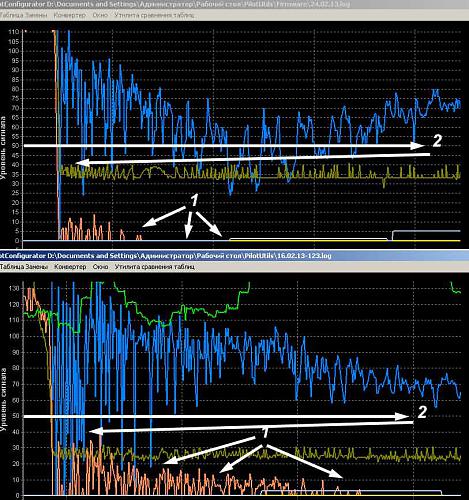This screenshot has width=469, height=500.
Task: Open 'Таблица Замены' menu in top window
Action: (23, 15)
